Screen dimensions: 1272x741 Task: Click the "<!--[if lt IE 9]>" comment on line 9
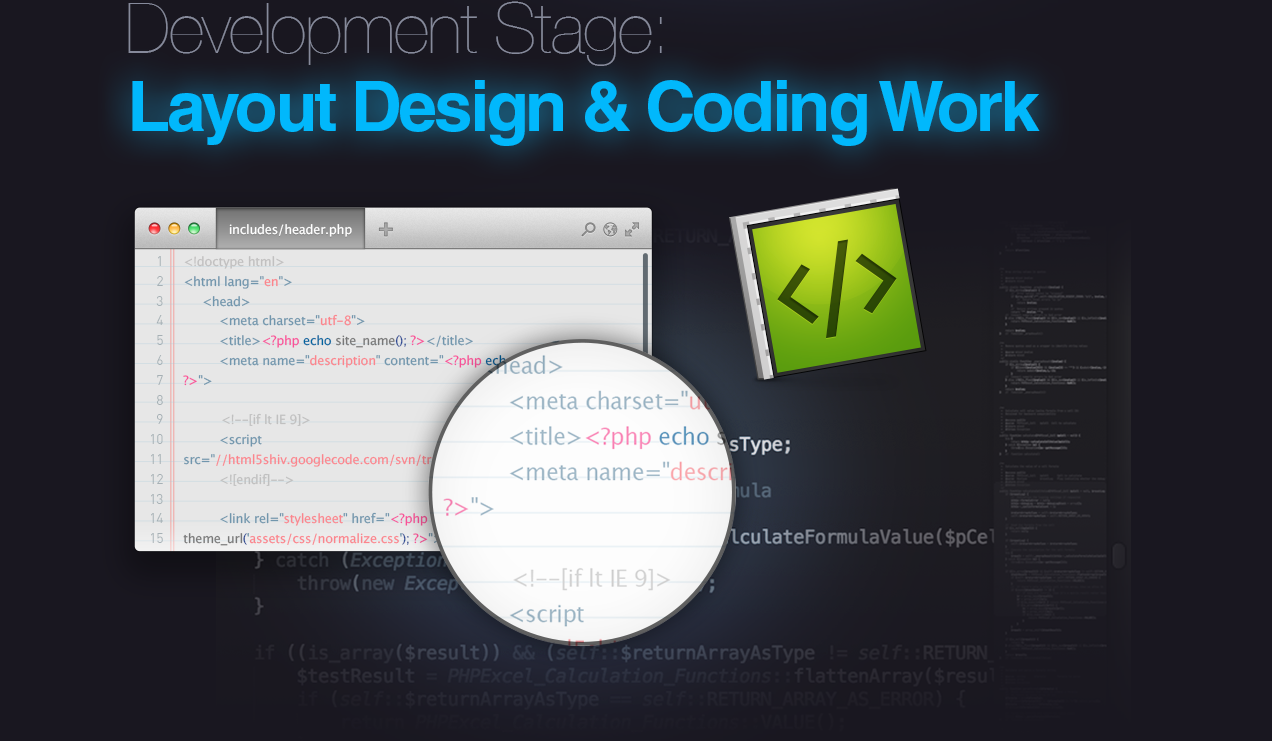point(265,419)
